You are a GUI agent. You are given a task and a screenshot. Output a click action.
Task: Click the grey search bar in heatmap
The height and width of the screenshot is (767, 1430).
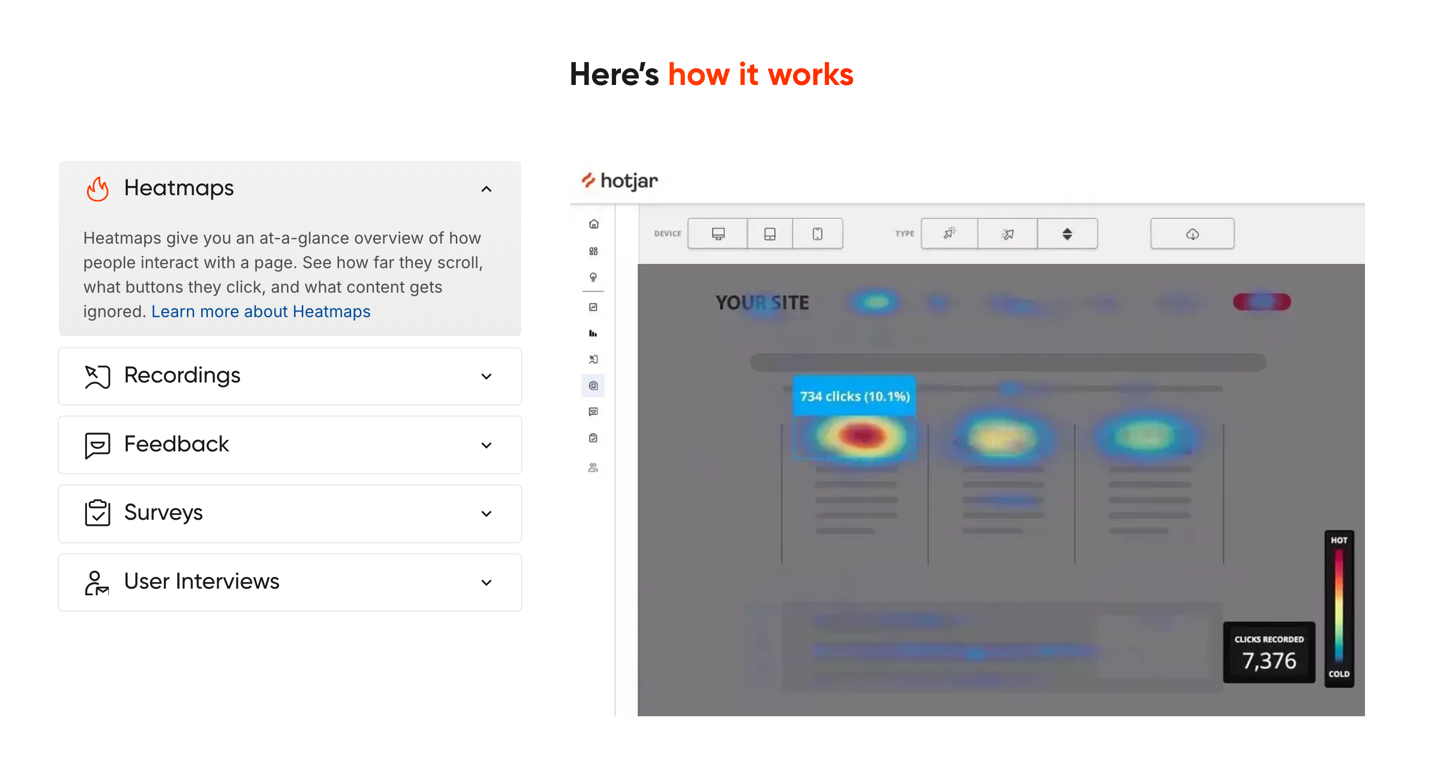[x=1008, y=362]
